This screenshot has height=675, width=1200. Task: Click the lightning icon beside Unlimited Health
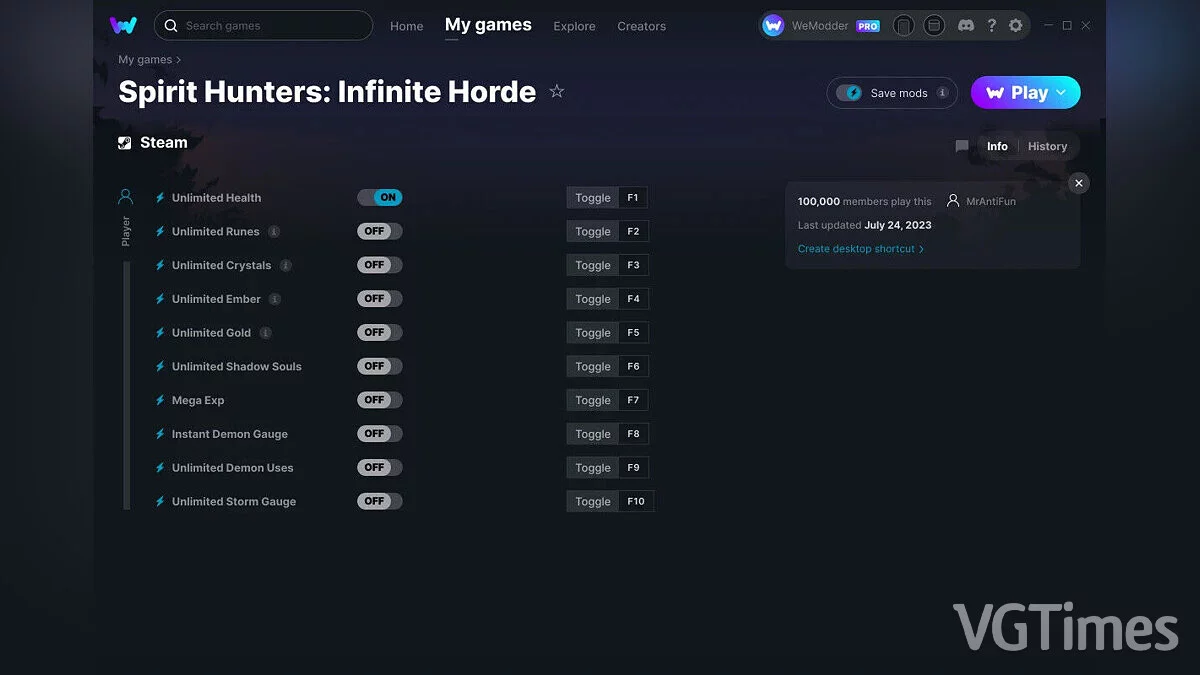coord(160,198)
